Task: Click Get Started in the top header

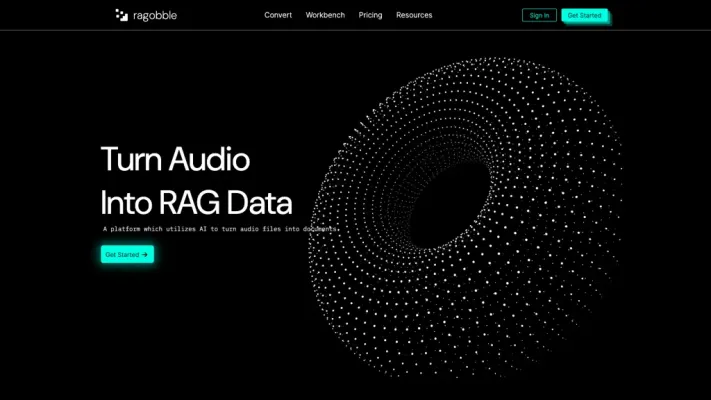Action: [584, 15]
